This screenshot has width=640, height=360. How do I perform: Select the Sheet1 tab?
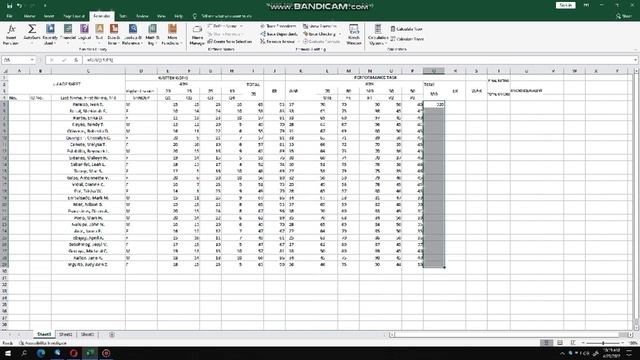point(44,334)
